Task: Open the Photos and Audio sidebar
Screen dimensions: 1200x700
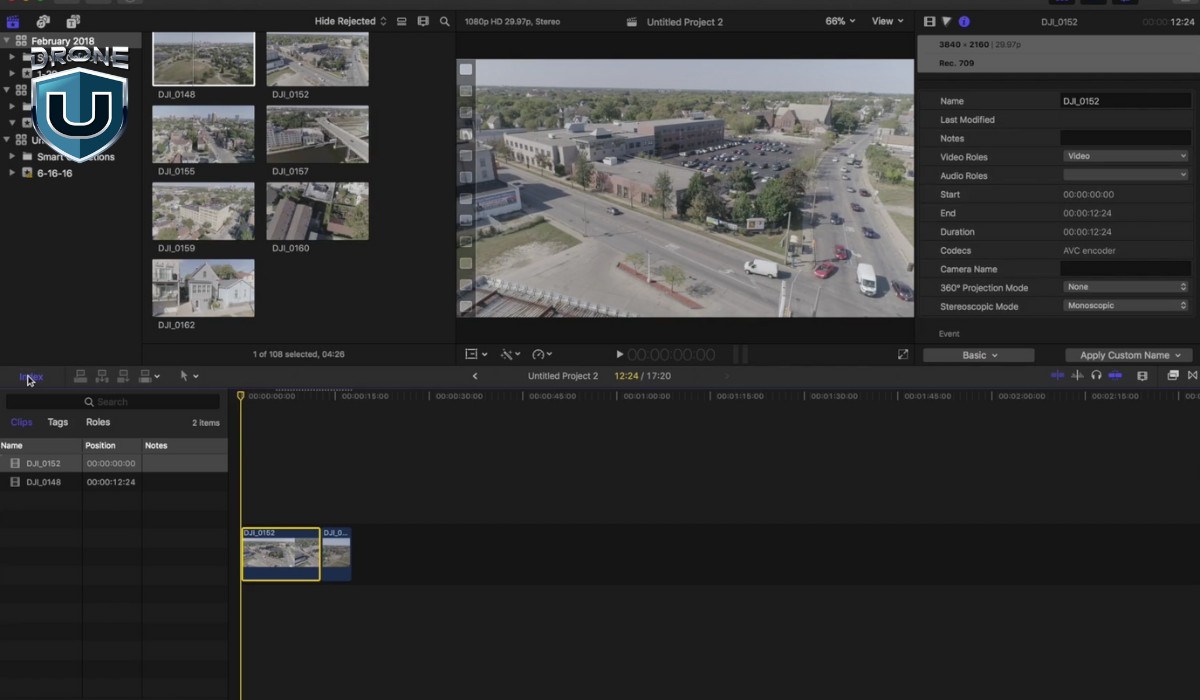Action: point(42,21)
